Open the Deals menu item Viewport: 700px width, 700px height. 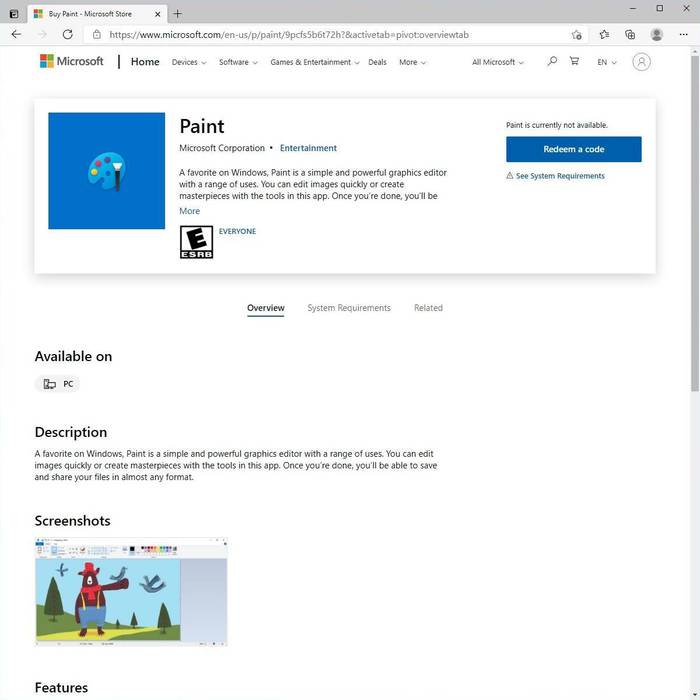(377, 62)
